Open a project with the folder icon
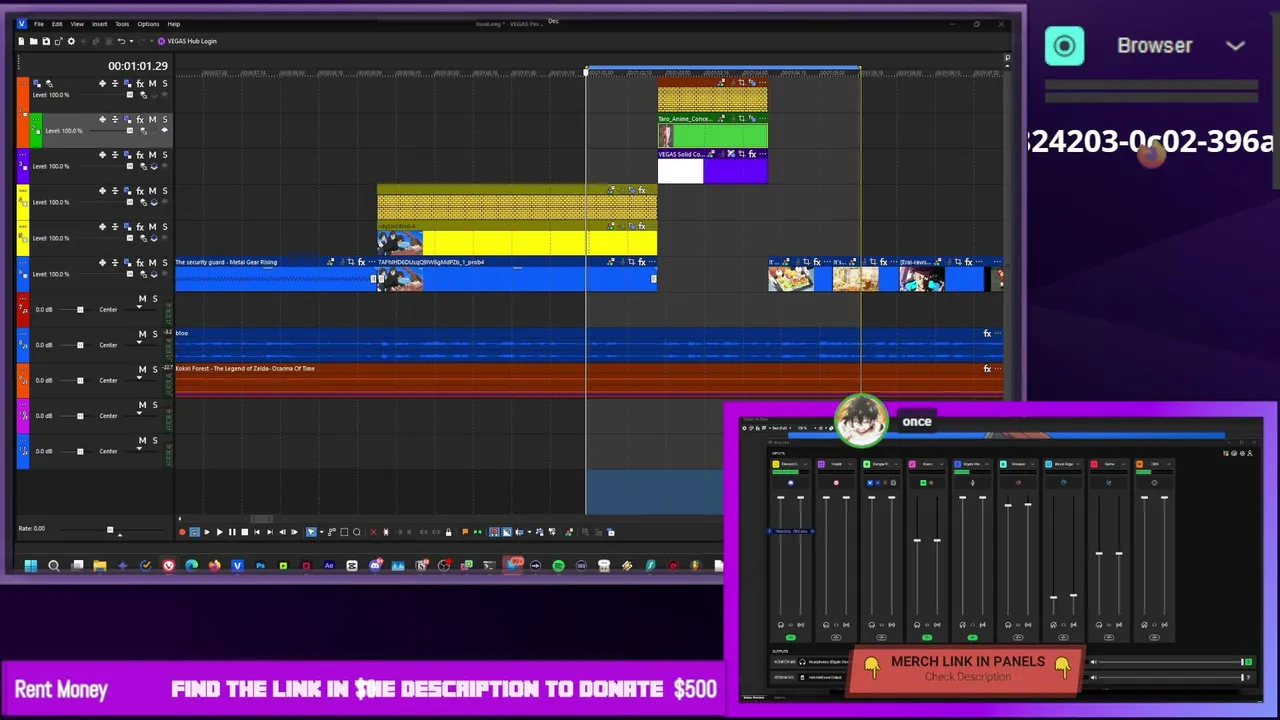The width and height of the screenshot is (1280, 720). 33,41
